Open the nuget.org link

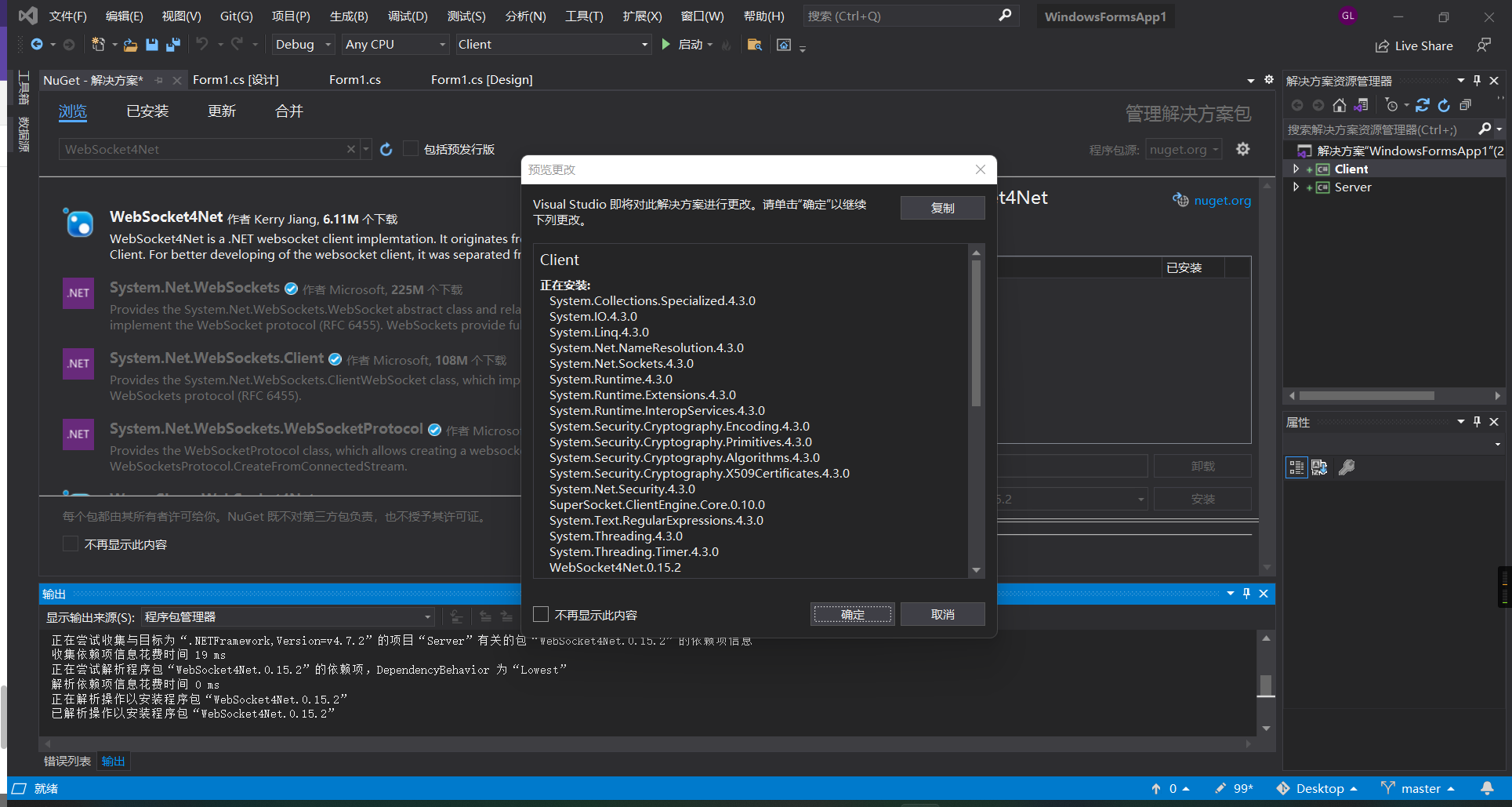(x=1222, y=200)
